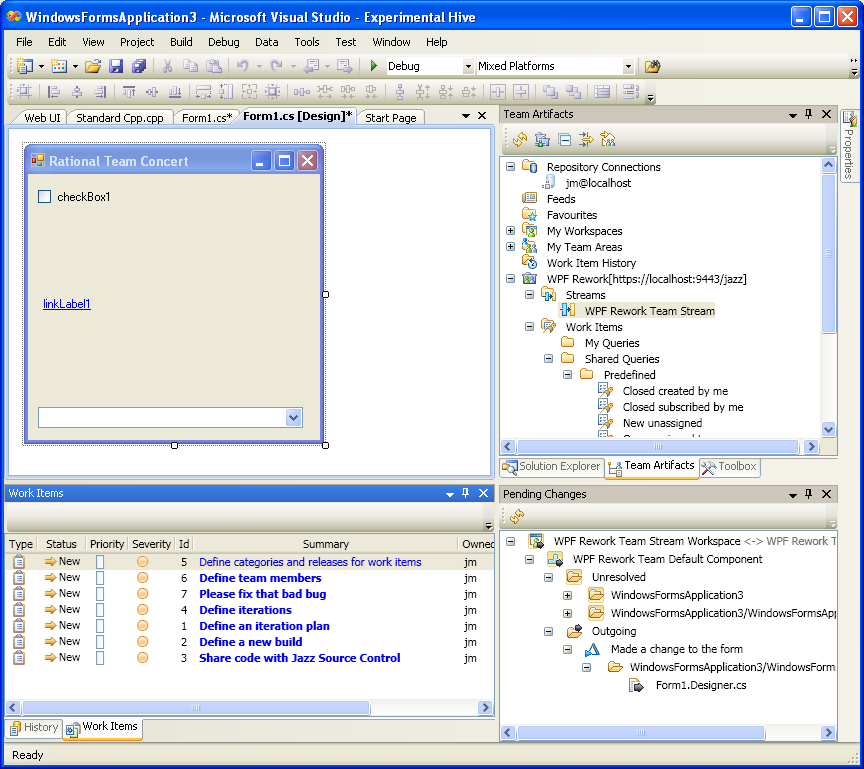The image size is (864, 769).
Task: Refresh the Team Artifacts tree
Action: tap(520, 140)
